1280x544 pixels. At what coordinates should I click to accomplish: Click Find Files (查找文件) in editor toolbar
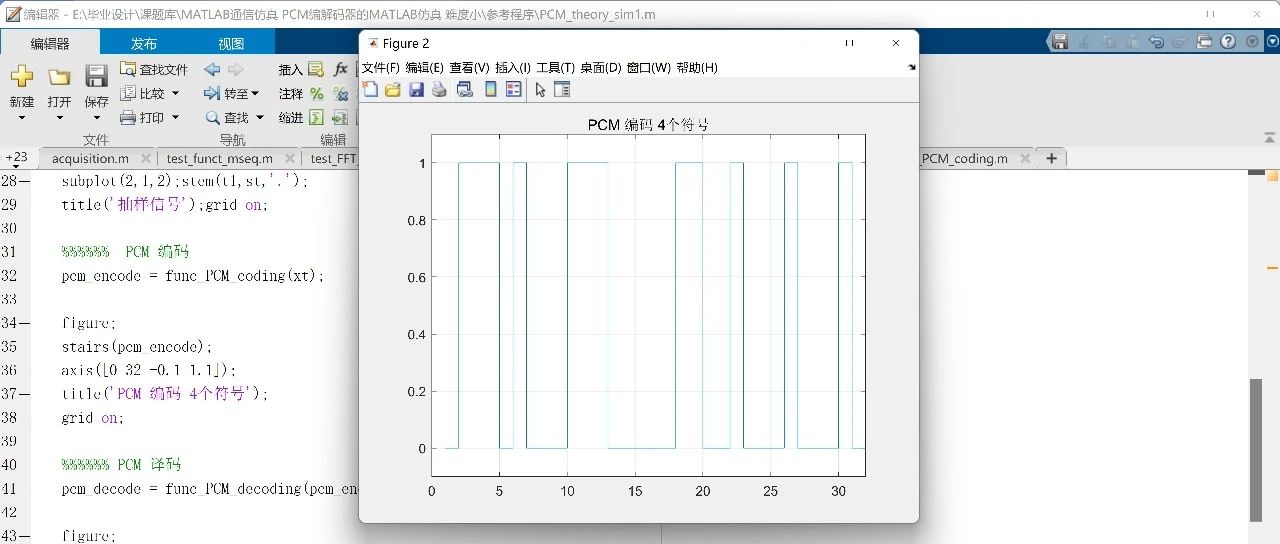153,69
